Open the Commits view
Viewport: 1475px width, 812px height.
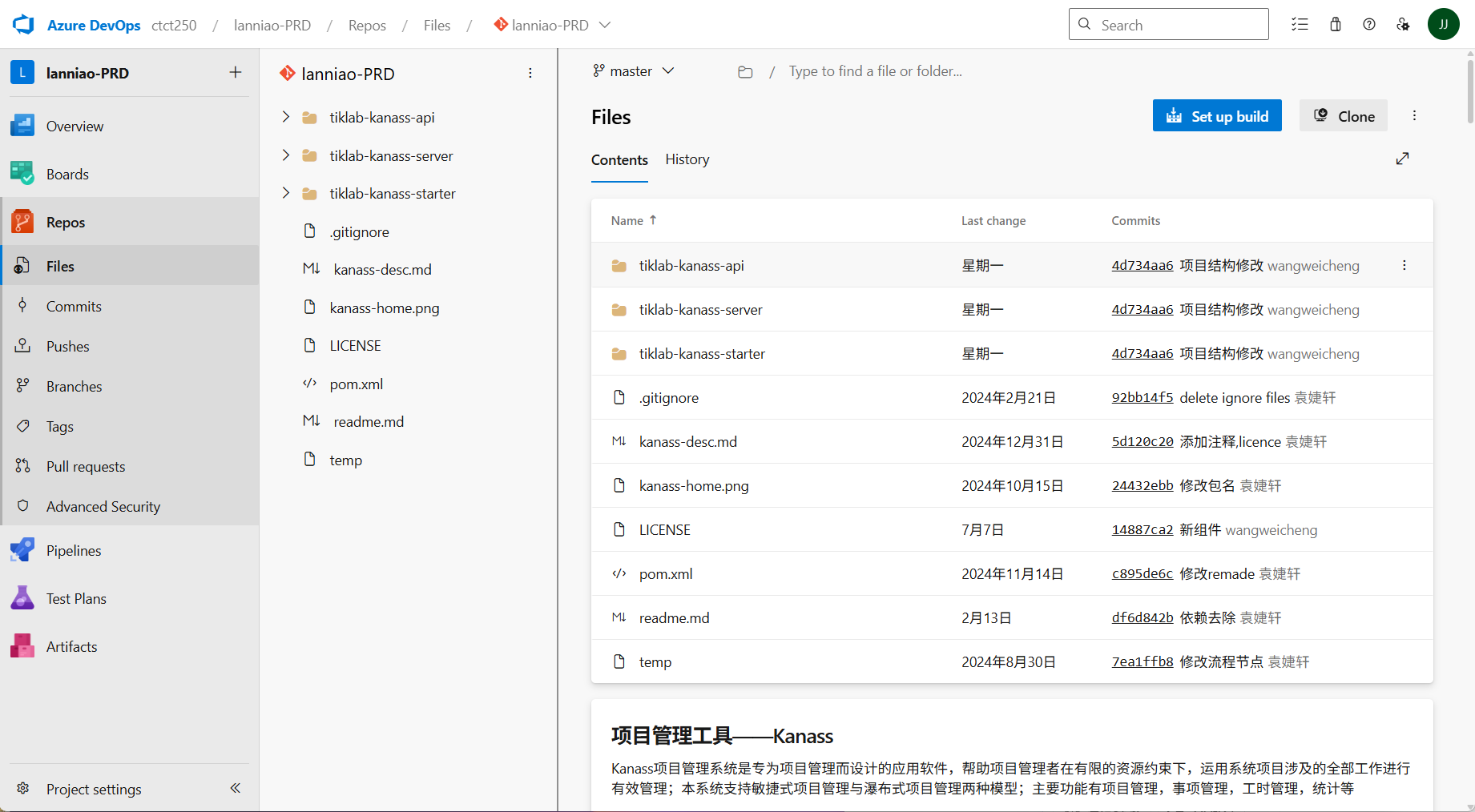click(x=73, y=305)
